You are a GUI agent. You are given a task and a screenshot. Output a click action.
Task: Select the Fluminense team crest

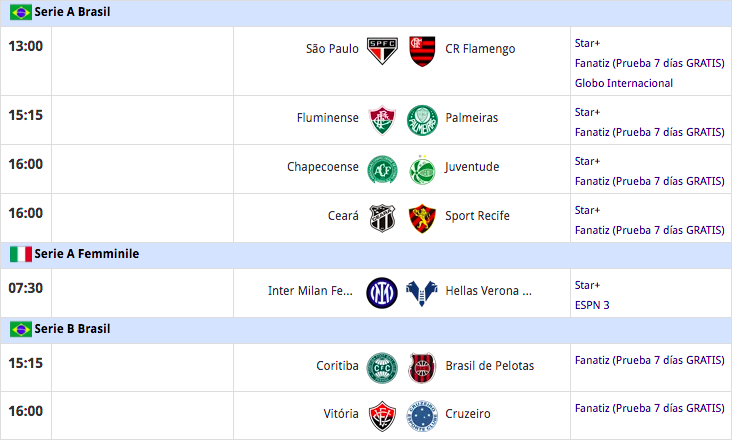tap(382, 120)
